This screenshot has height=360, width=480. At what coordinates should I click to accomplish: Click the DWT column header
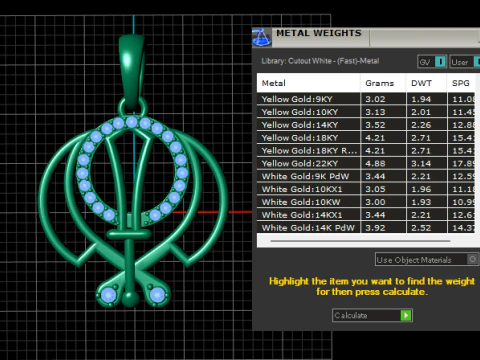[x=426, y=83]
